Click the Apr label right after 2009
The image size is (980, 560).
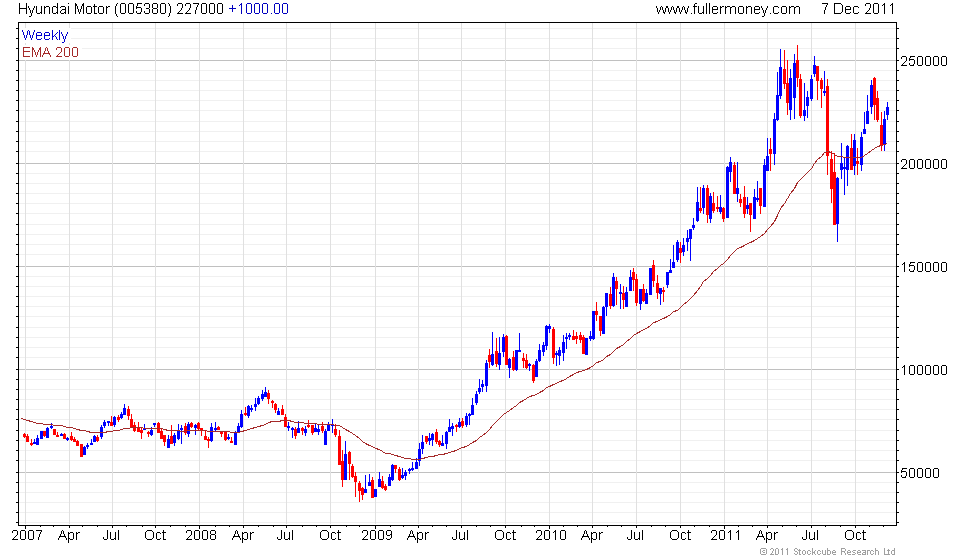point(418,536)
